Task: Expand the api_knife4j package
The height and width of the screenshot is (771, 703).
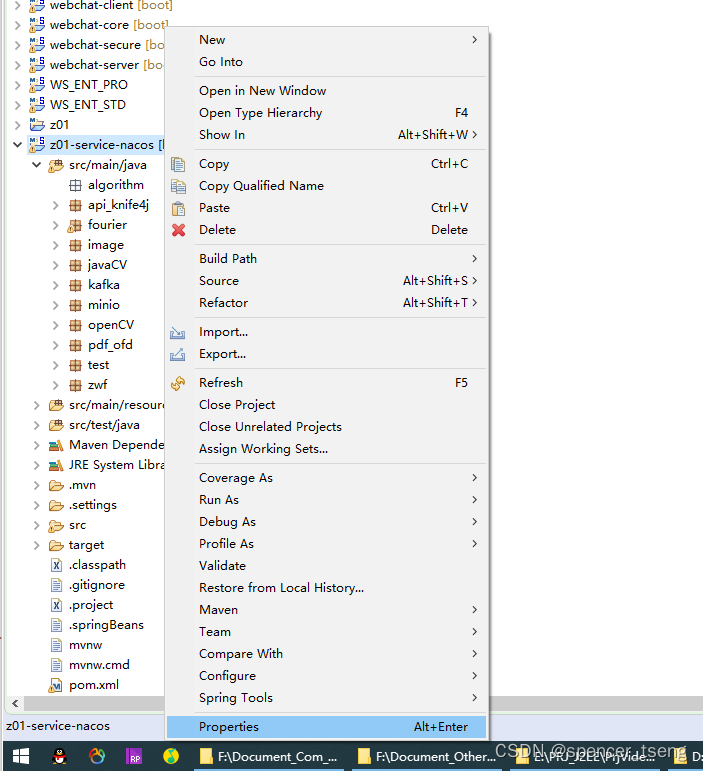Action: (56, 206)
